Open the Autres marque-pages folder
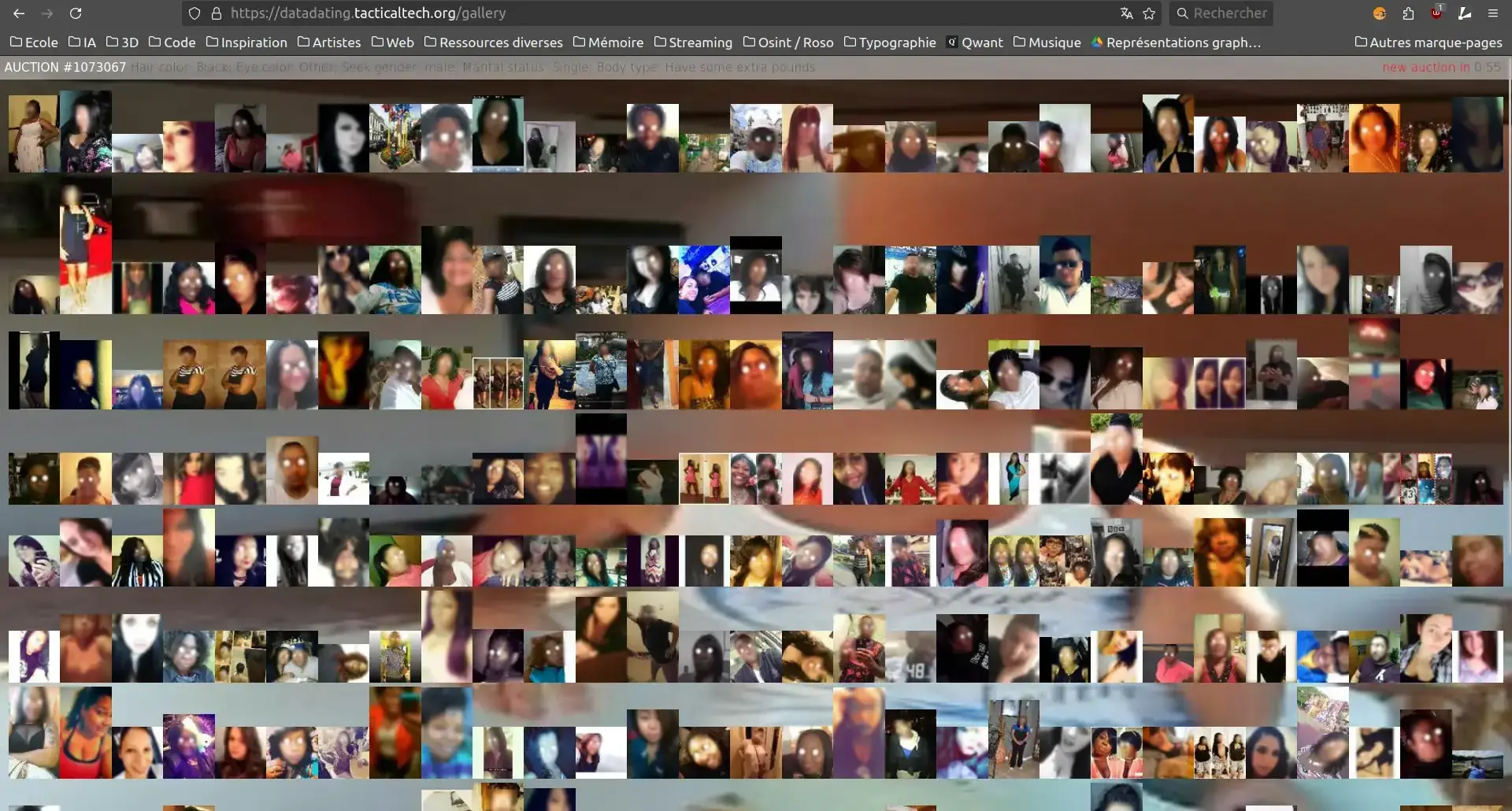The image size is (1512, 811). tap(1428, 43)
